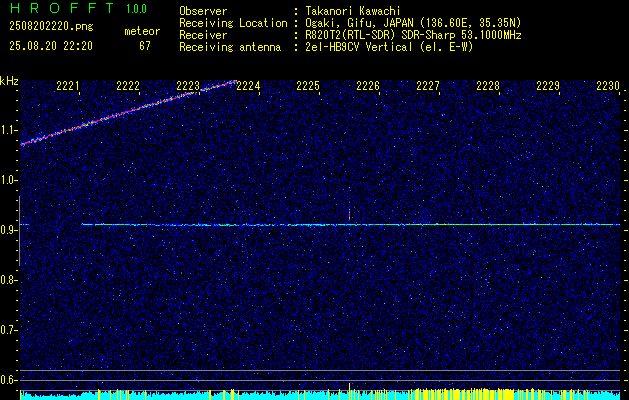This screenshot has width=629, height=400.
Task: Click the 0.9 kHz frequency label
Action: [7, 230]
